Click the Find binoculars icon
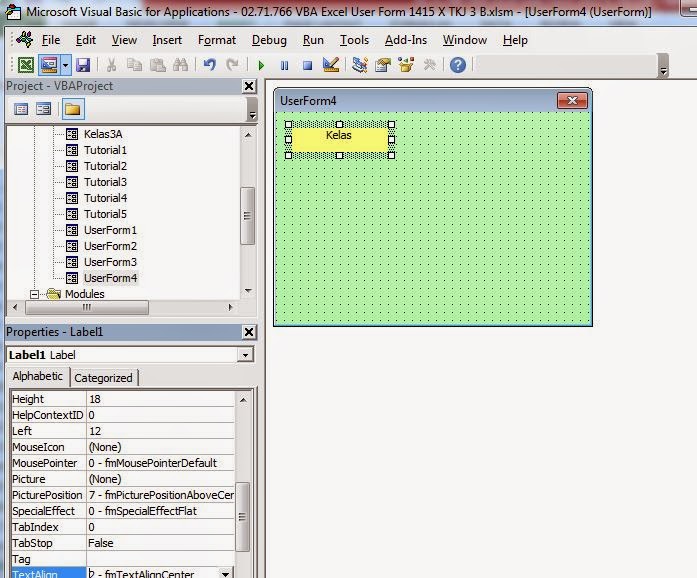This screenshot has height=578, width=697. [180, 65]
